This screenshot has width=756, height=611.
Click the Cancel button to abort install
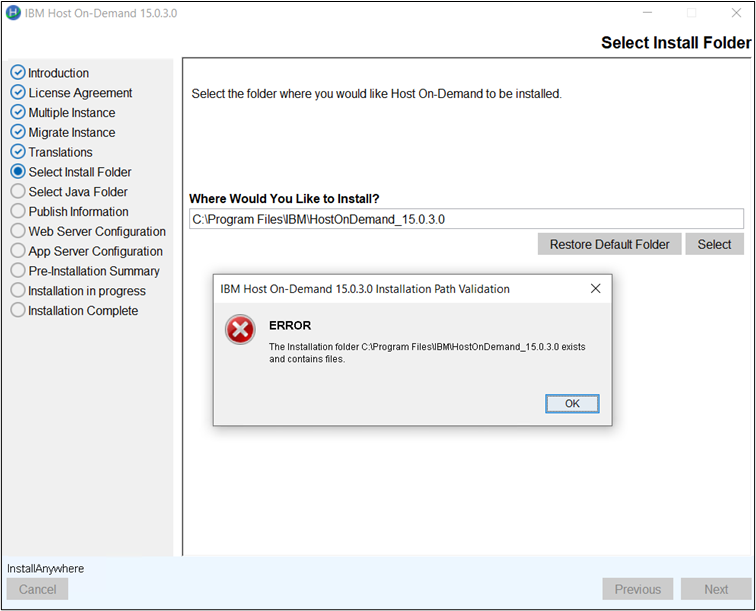(x=38, y=589)
